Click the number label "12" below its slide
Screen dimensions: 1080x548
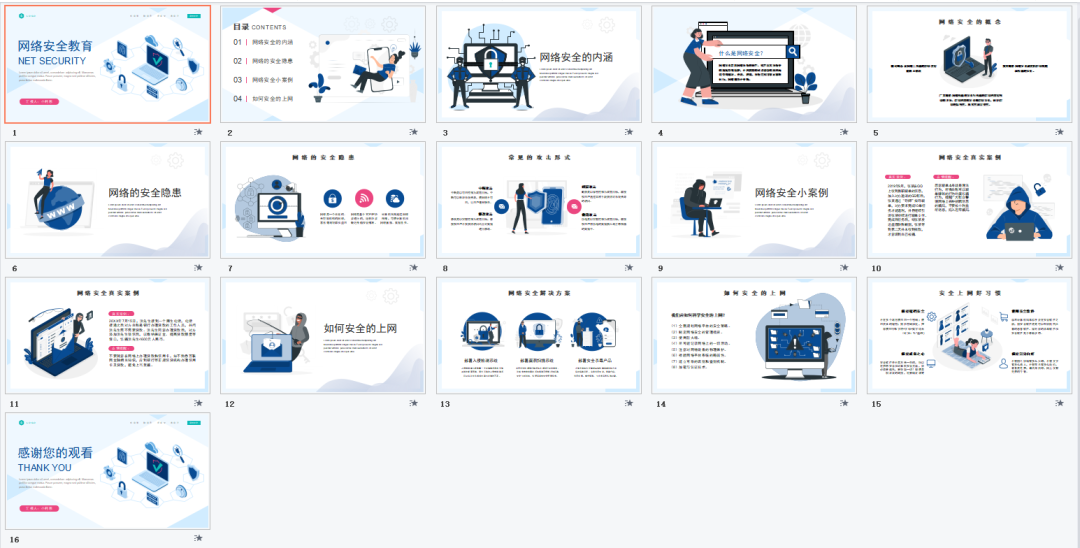click(230, 404)
